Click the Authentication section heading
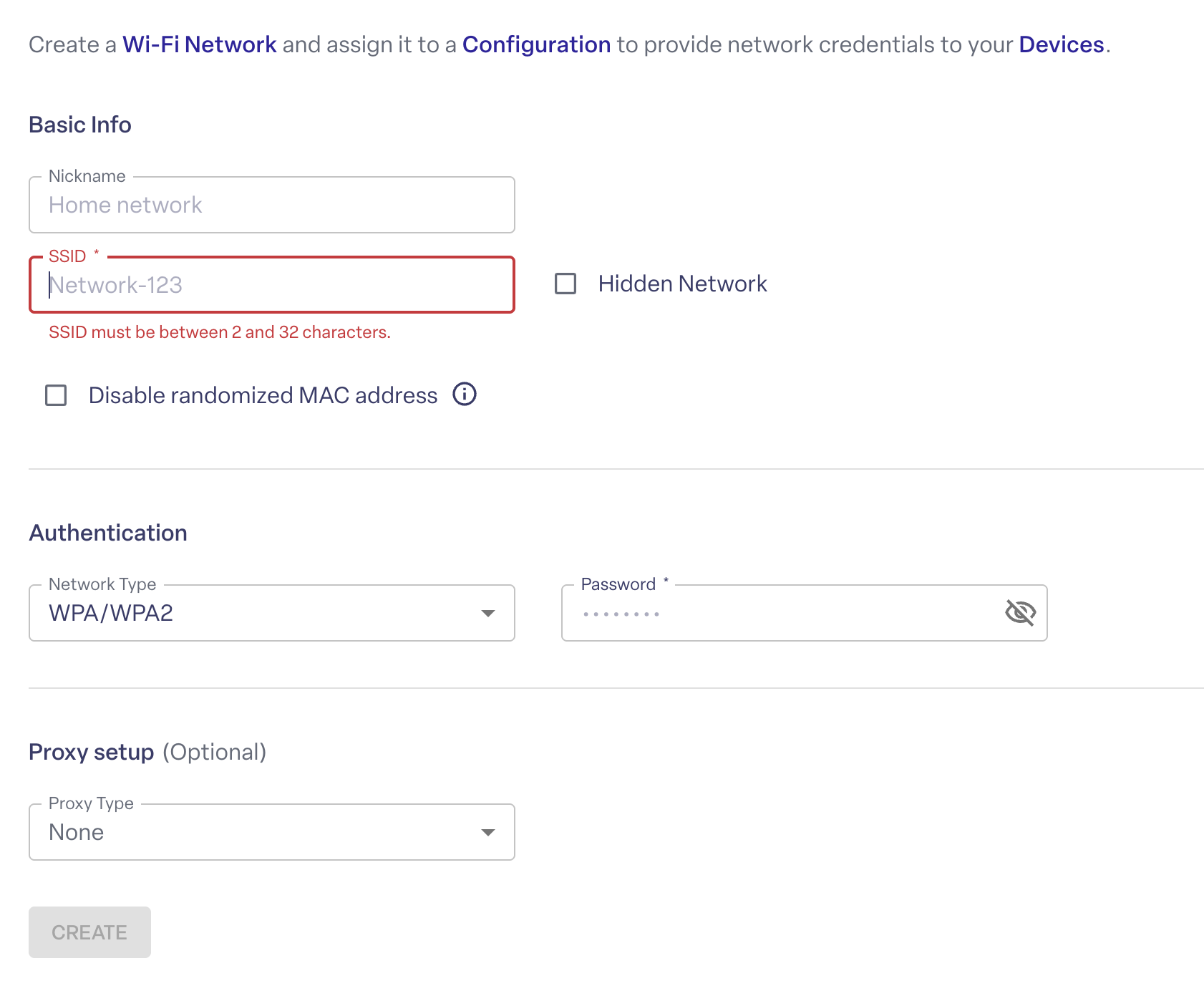Image resolution: width=1204 pixels, height=991 pixels. 108,533
